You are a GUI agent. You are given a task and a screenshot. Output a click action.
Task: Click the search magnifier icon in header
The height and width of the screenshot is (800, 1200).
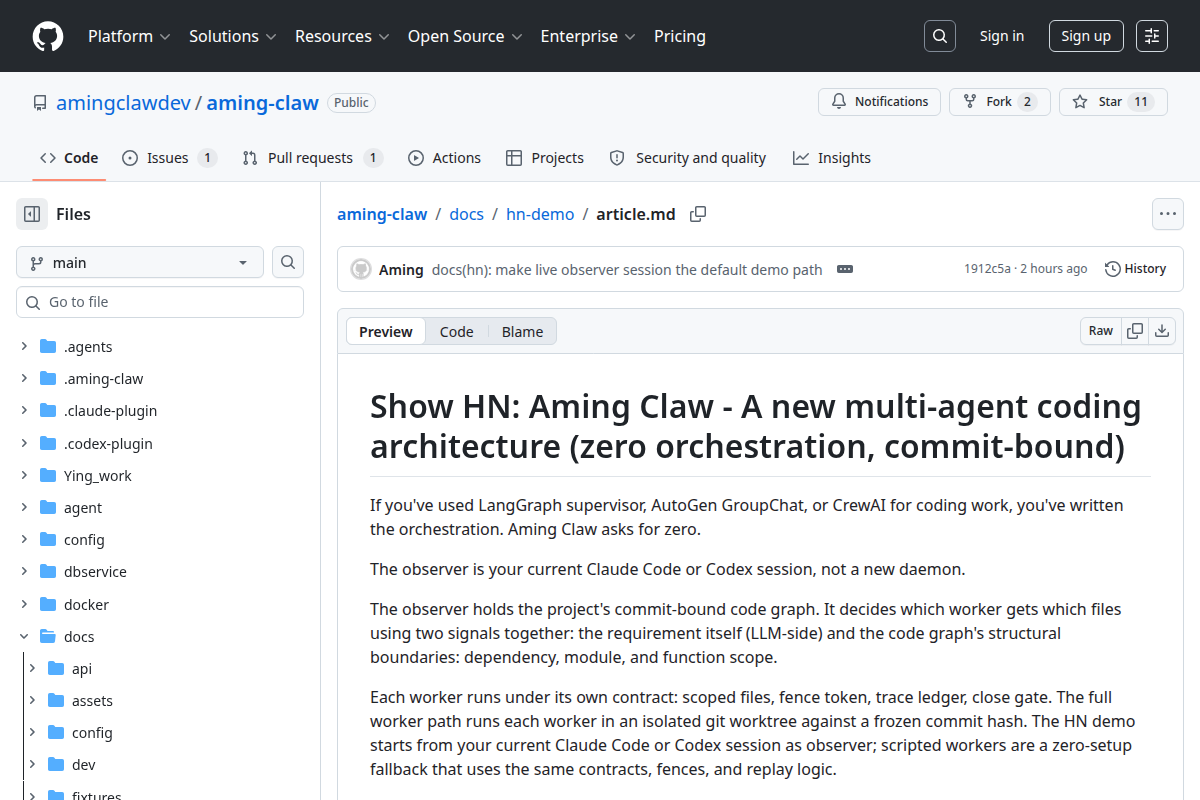pyautogui.click(x=939, y=36)
